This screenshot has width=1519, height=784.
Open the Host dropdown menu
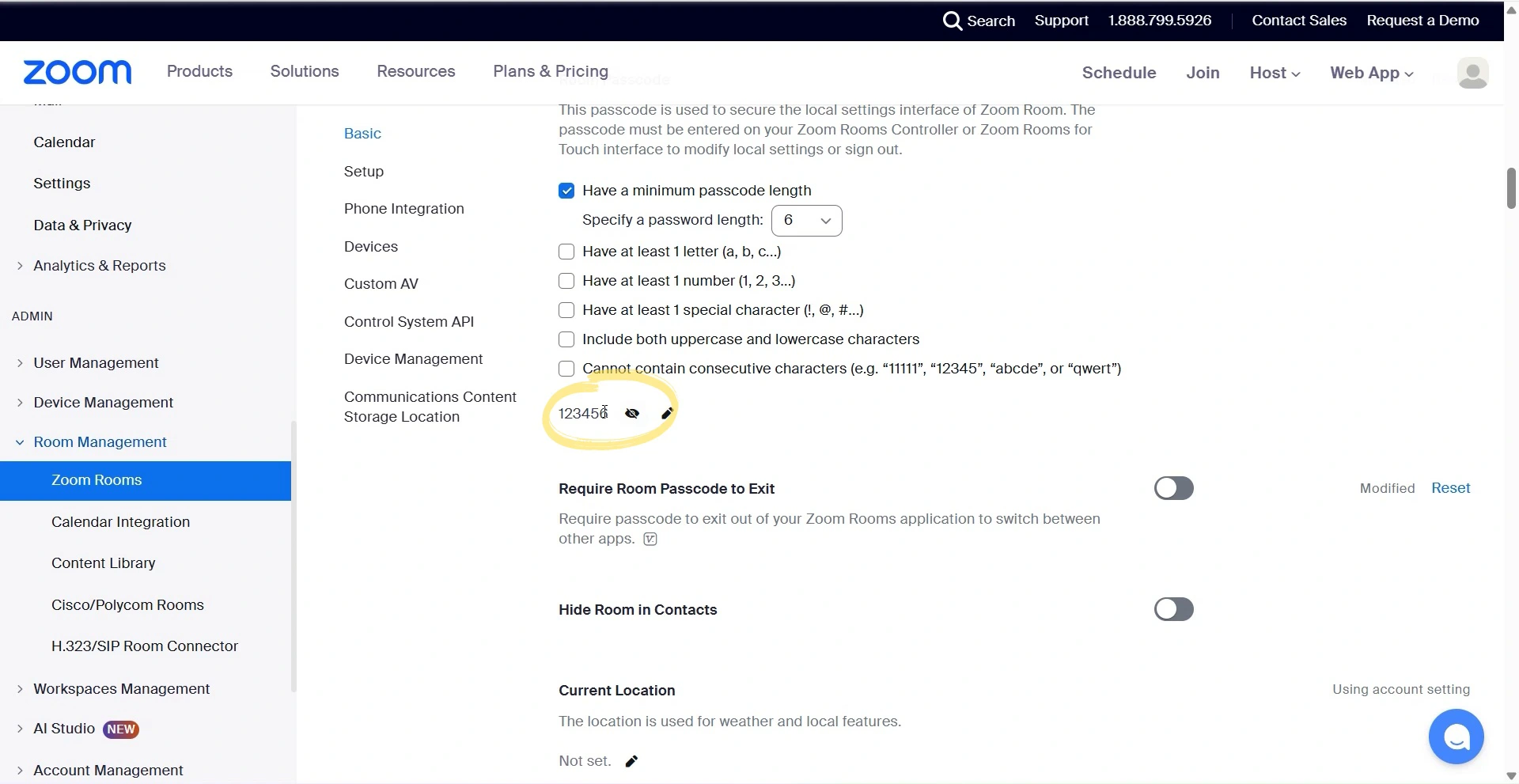tap(1275, 73)
